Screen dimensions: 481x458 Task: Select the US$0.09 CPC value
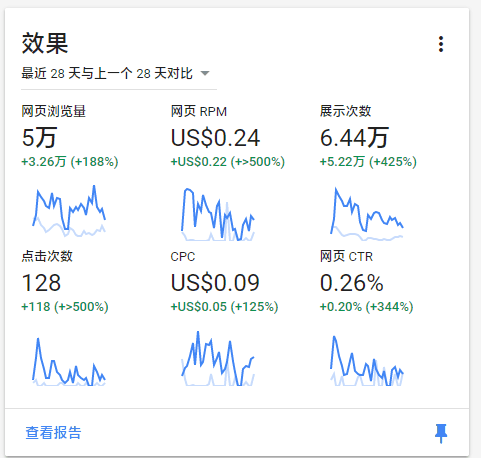[x=215, y=283]
